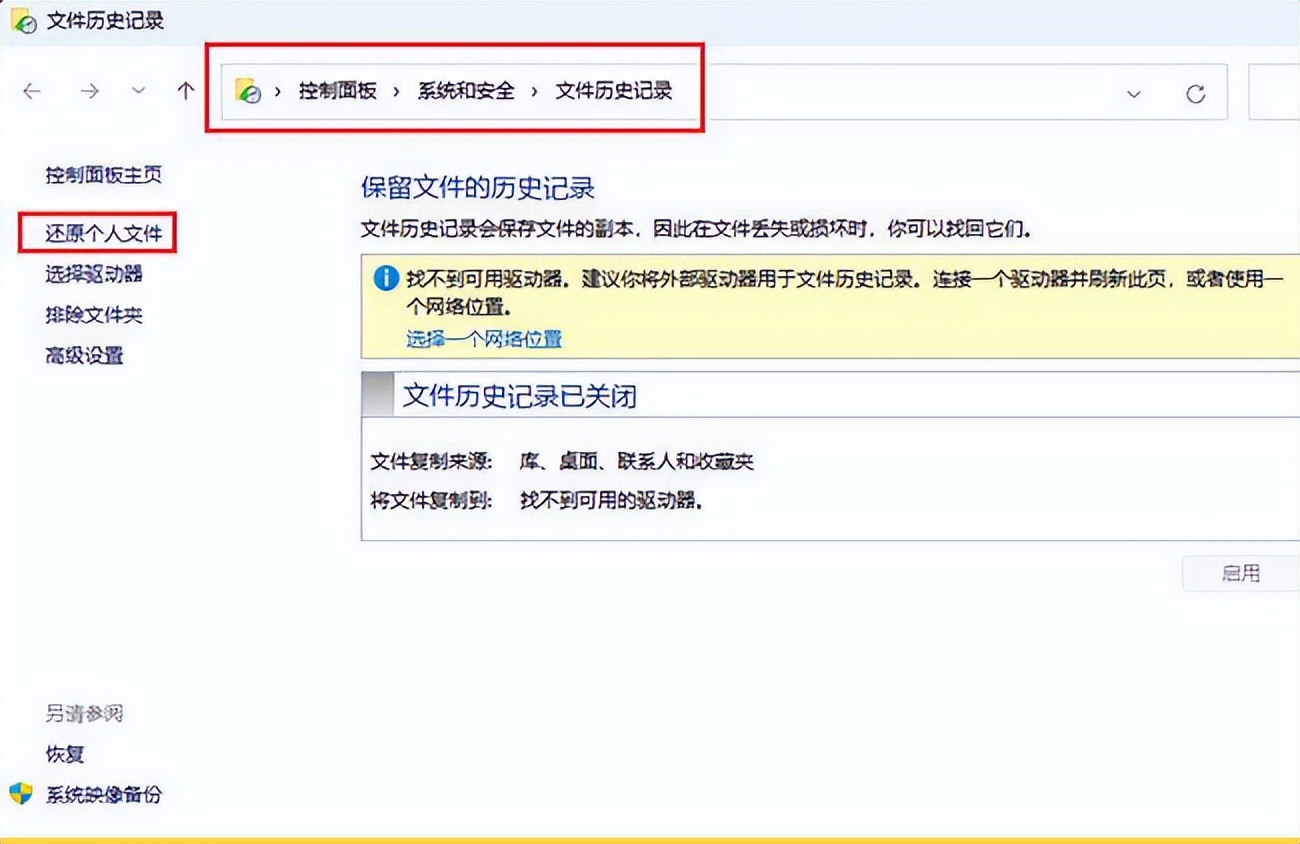Refresh the page using the refresh icon
The width and height of the screenshot is (1300, 844).
click(1196, 91)
